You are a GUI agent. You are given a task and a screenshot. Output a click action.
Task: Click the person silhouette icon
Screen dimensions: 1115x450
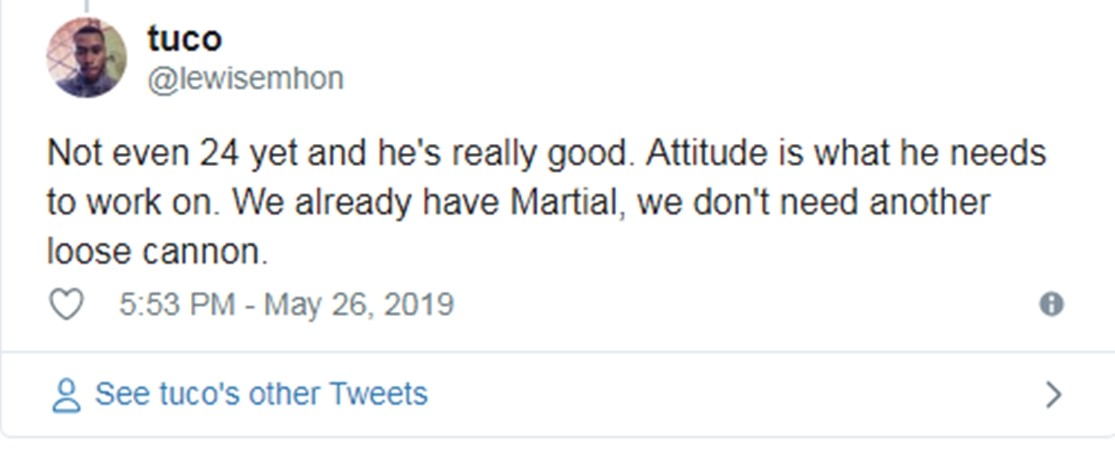tap(66, 394)
